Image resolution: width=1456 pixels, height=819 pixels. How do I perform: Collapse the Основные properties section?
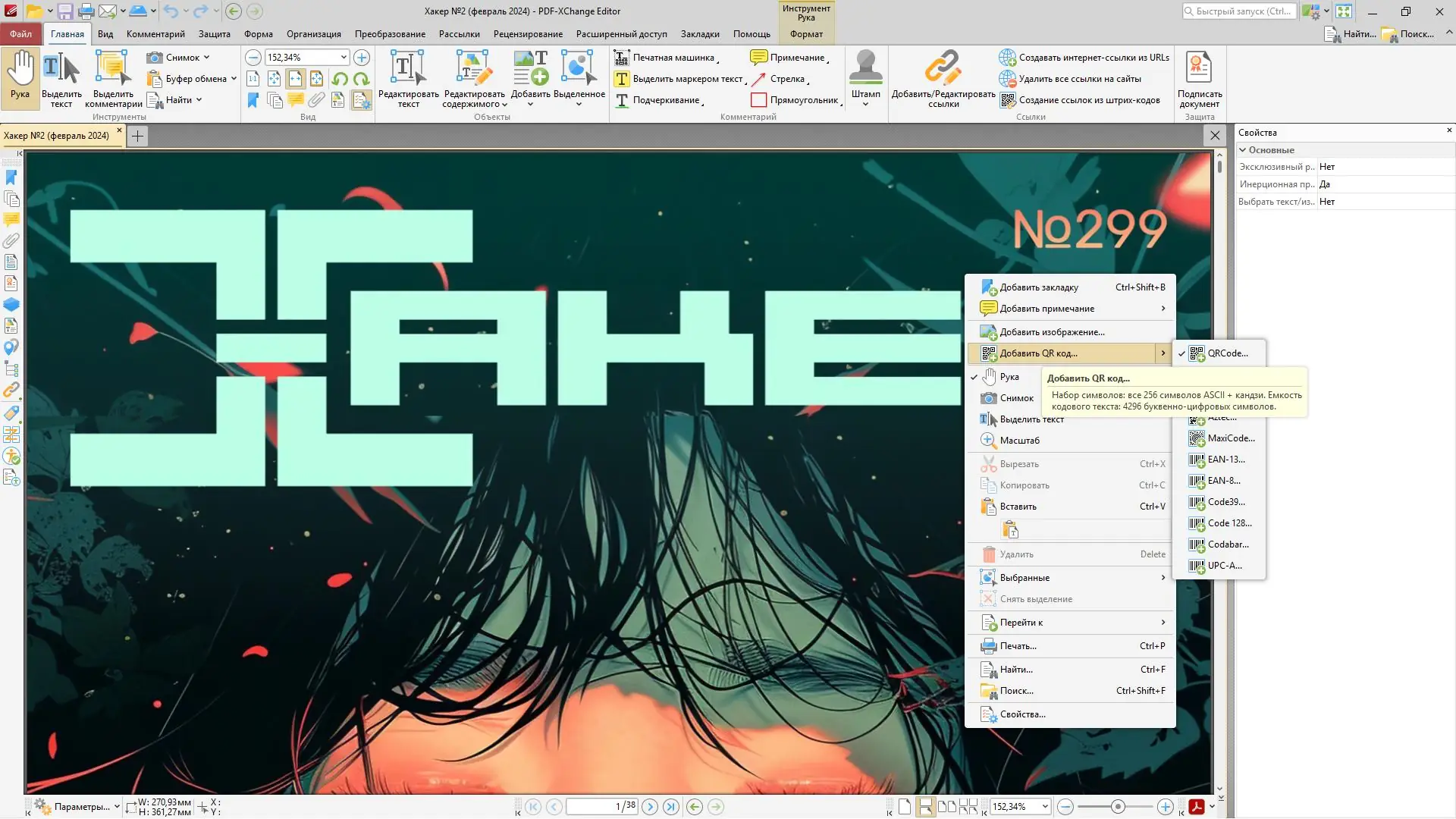[1243, 150]
